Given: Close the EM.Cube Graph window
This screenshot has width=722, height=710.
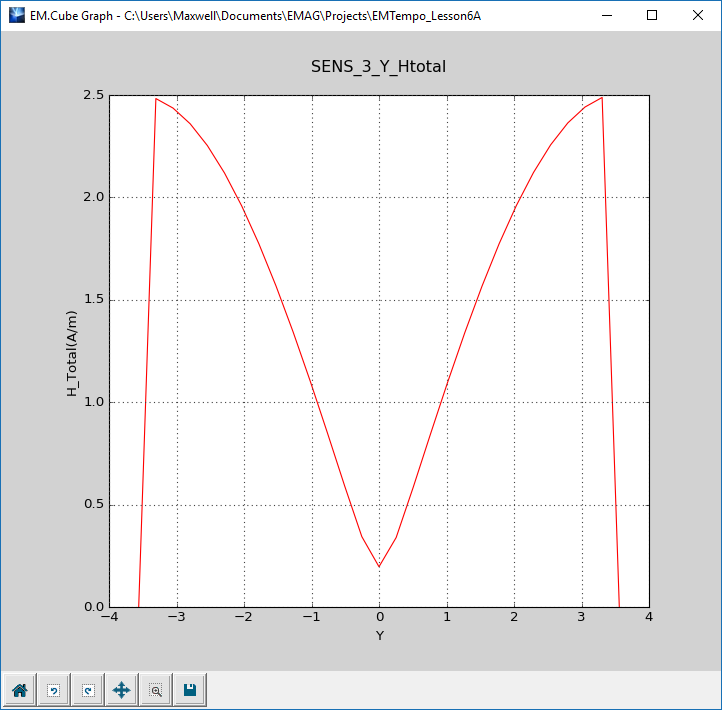Looking at the screenshot, I should [698, 15].
